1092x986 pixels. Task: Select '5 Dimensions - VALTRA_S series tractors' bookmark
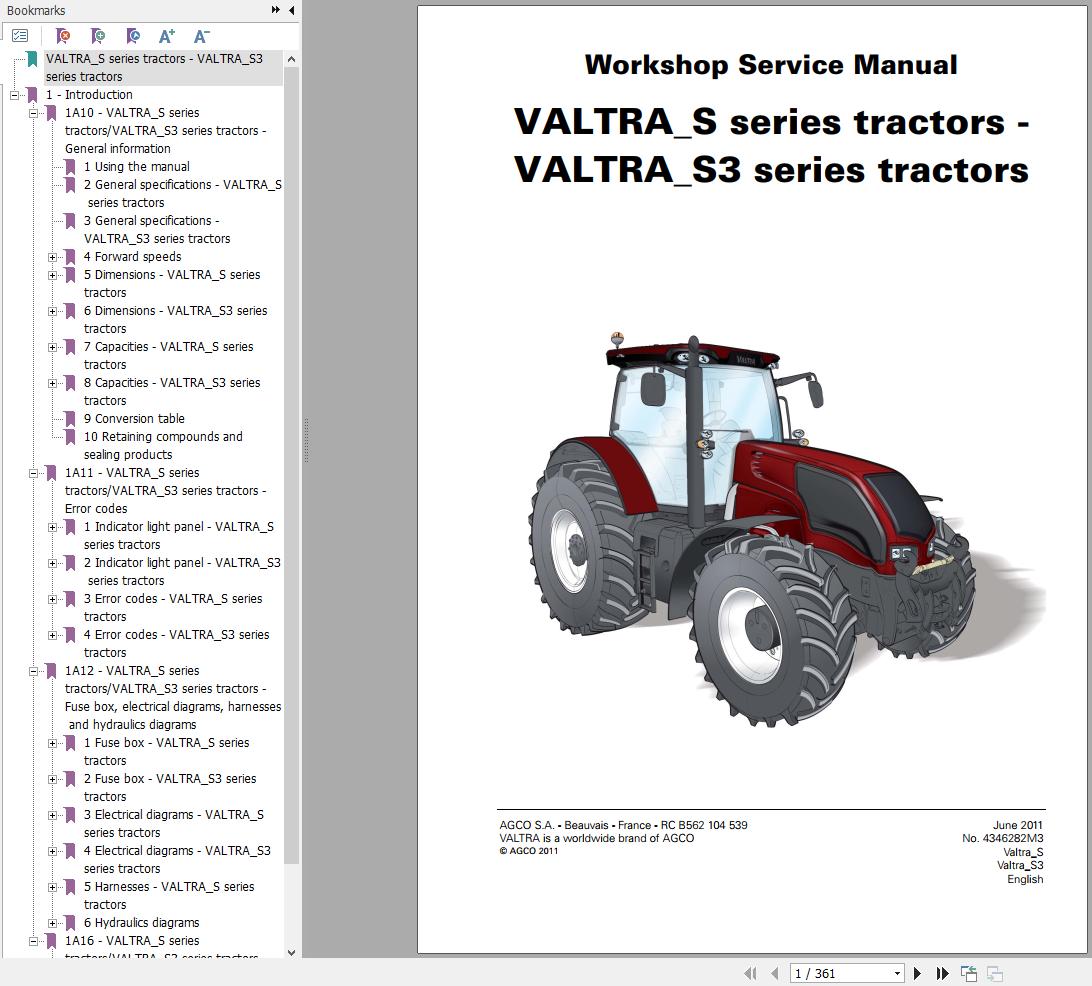click(x=172, y=283)
